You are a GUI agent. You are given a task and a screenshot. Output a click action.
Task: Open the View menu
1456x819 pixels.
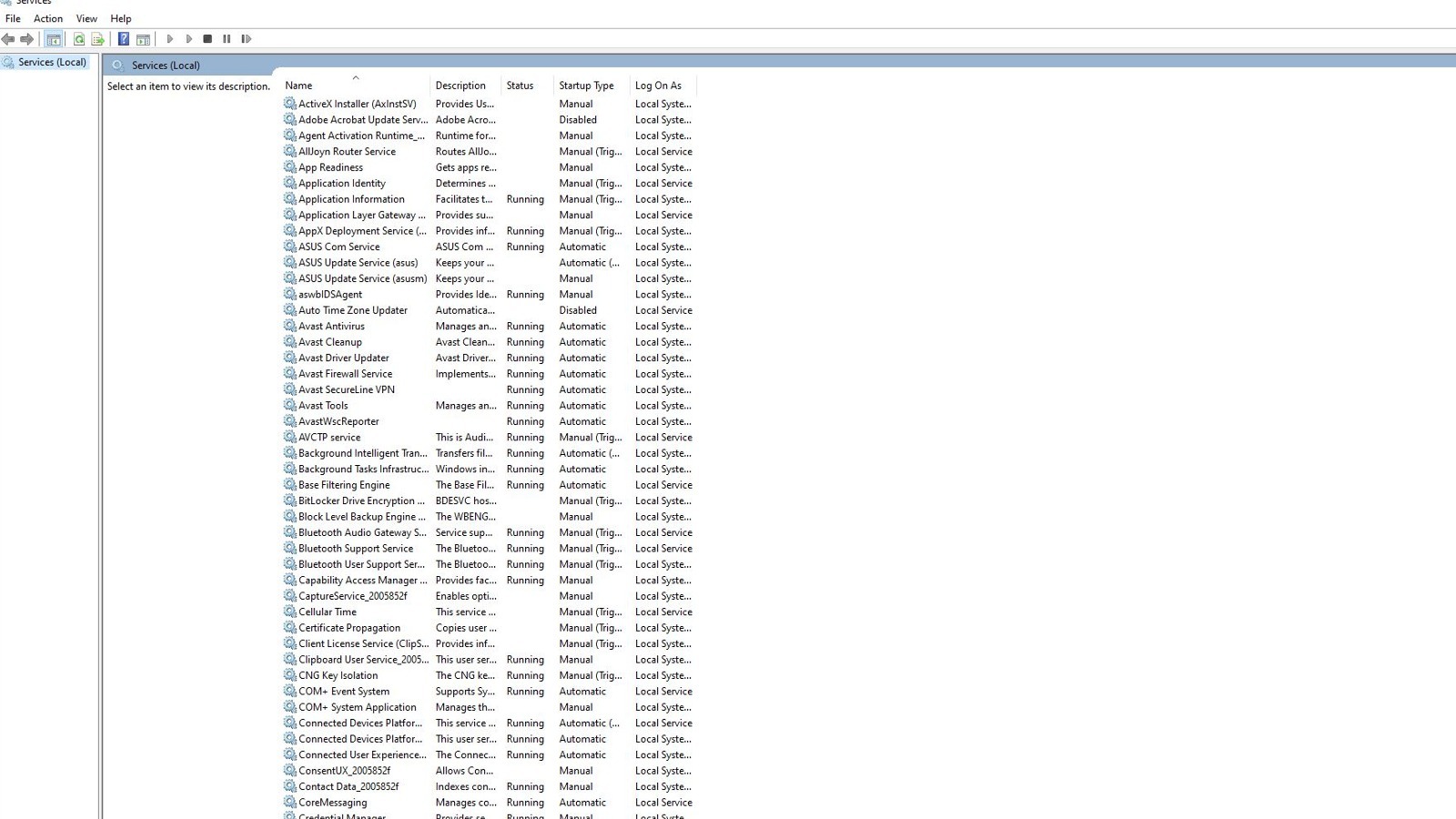coord(86,18)
